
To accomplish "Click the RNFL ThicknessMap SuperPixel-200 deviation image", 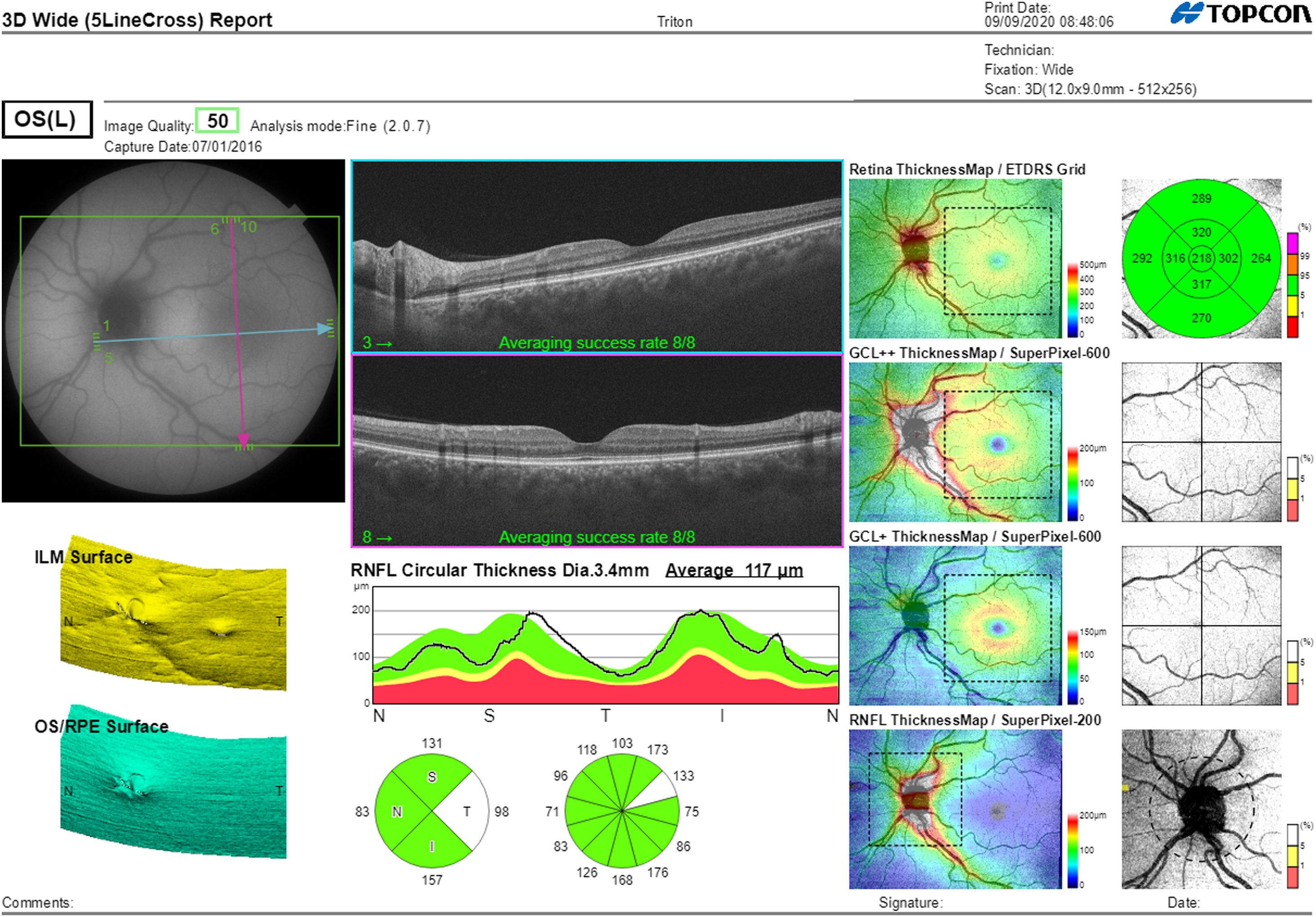I will (x=1201, y=809).
